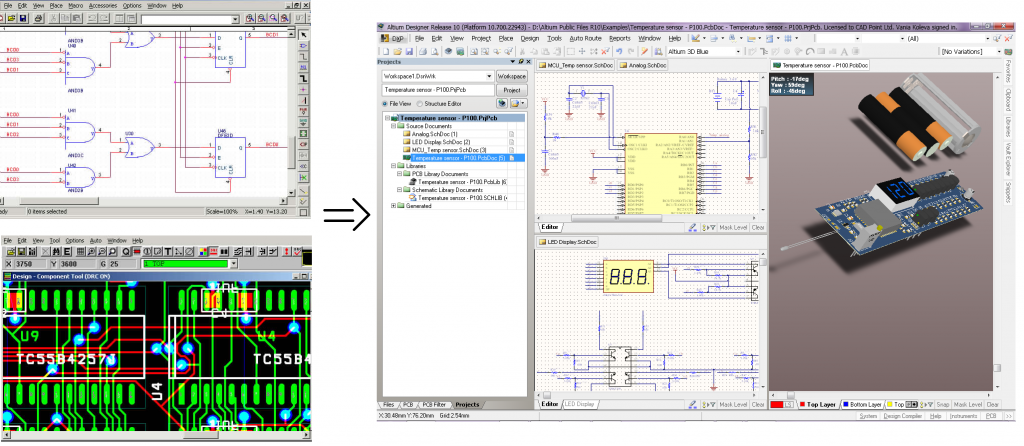Switch to Analog.SchDoc document tab

(643, 65)
